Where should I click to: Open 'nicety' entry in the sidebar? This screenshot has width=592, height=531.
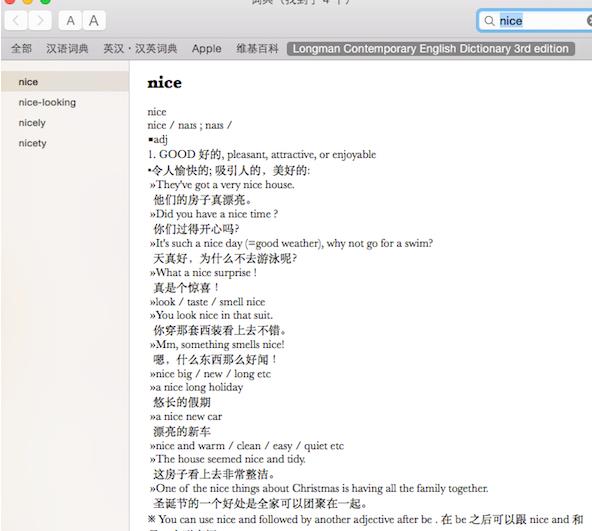[x=65, y=143]
